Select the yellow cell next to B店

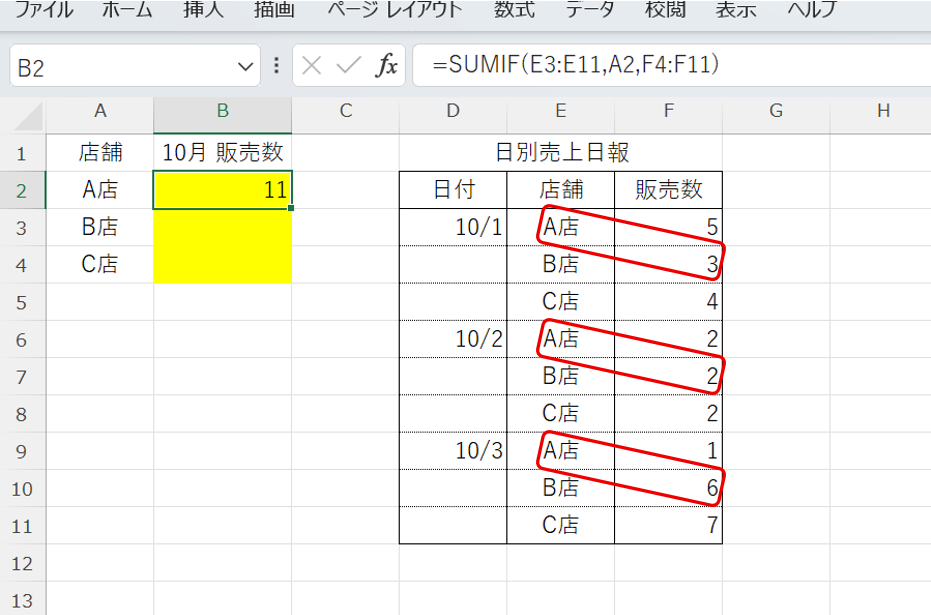tap(223, 227)
